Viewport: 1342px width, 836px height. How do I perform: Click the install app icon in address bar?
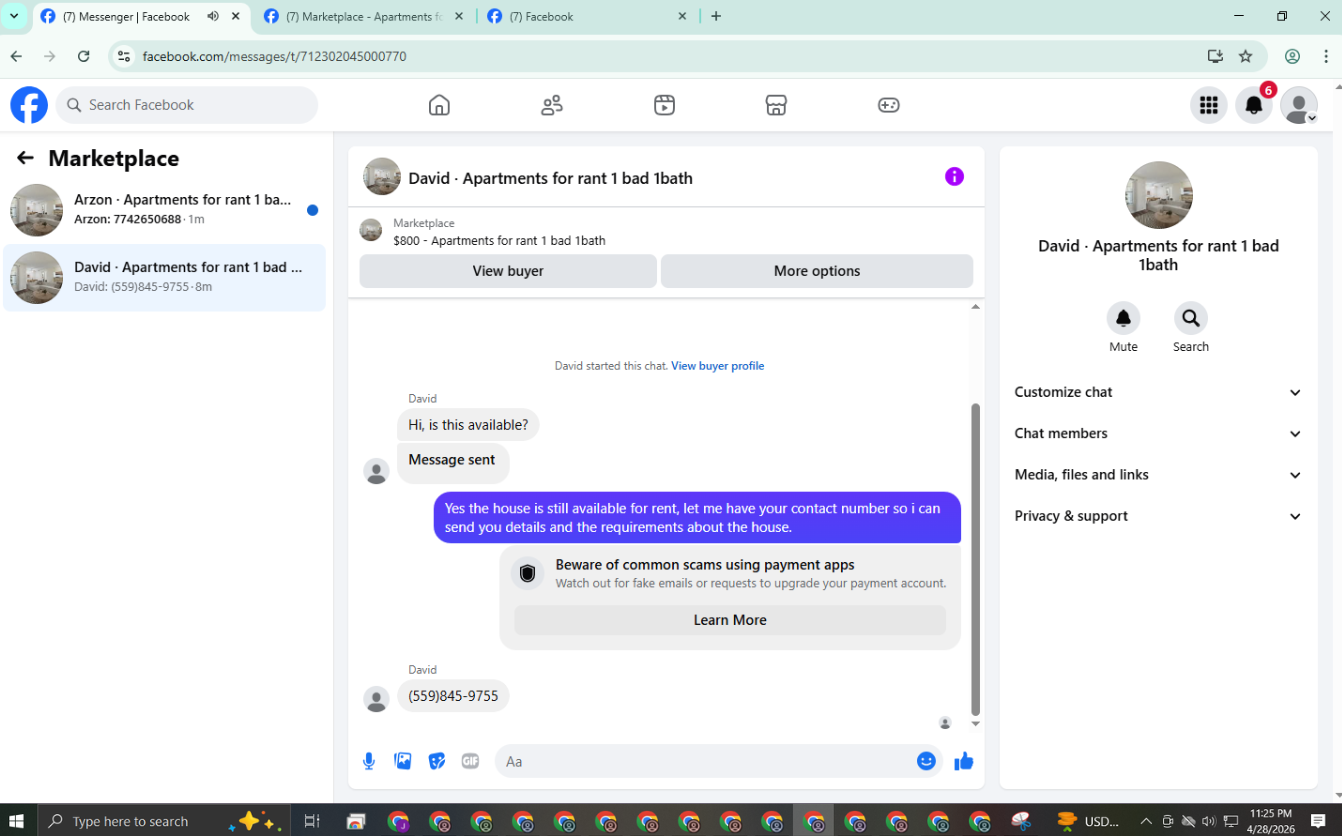[1215, 56]
